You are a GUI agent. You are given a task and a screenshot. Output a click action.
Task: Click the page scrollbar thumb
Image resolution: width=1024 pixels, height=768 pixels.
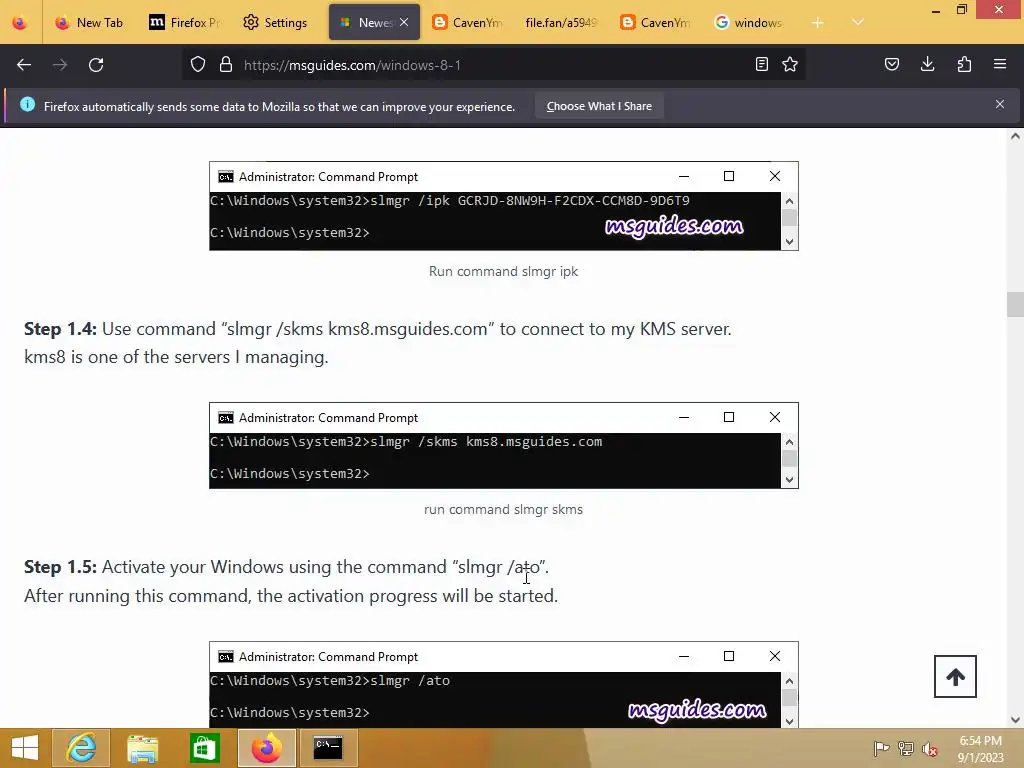pos(1015,304)
